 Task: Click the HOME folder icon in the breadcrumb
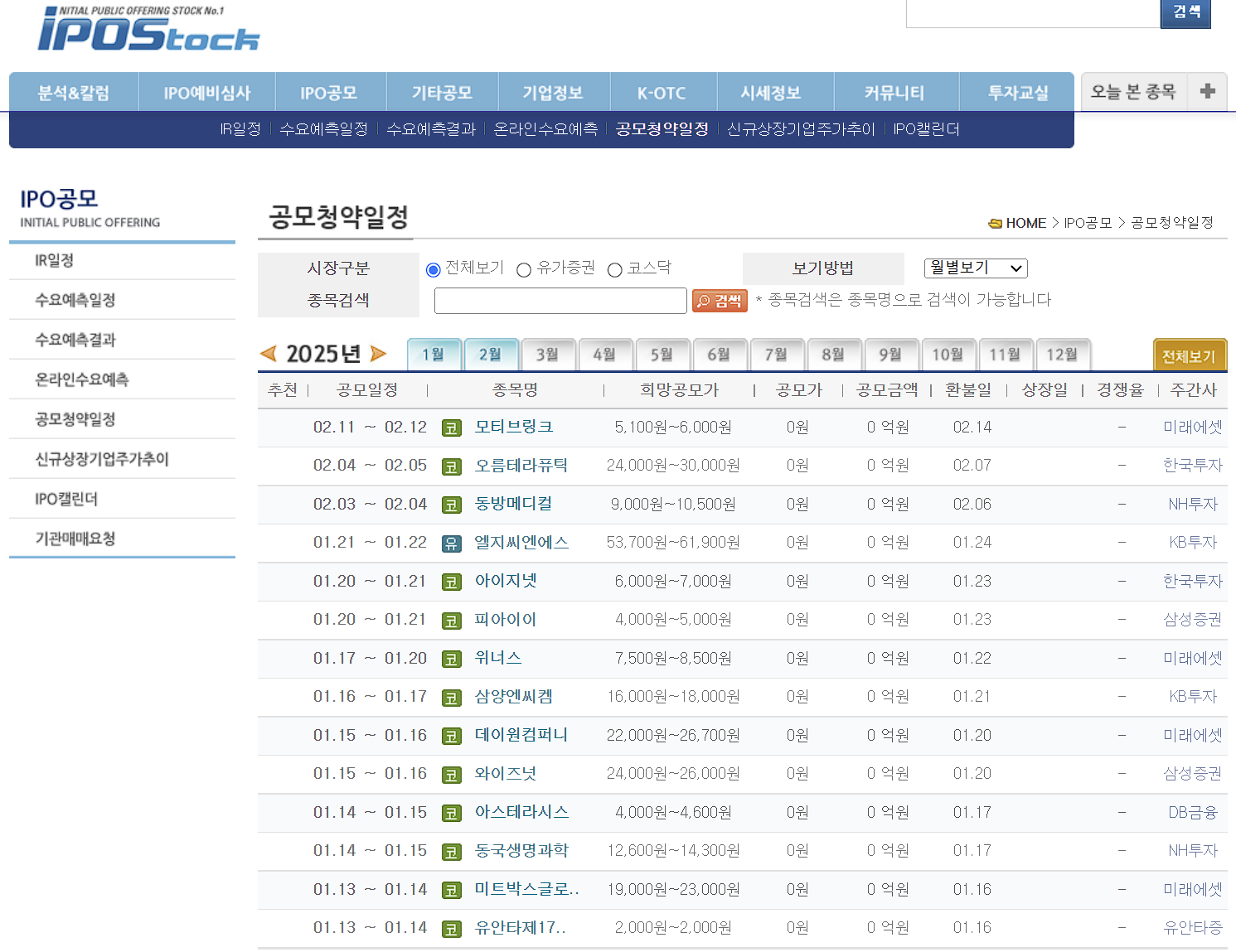(x=995, y=222)
